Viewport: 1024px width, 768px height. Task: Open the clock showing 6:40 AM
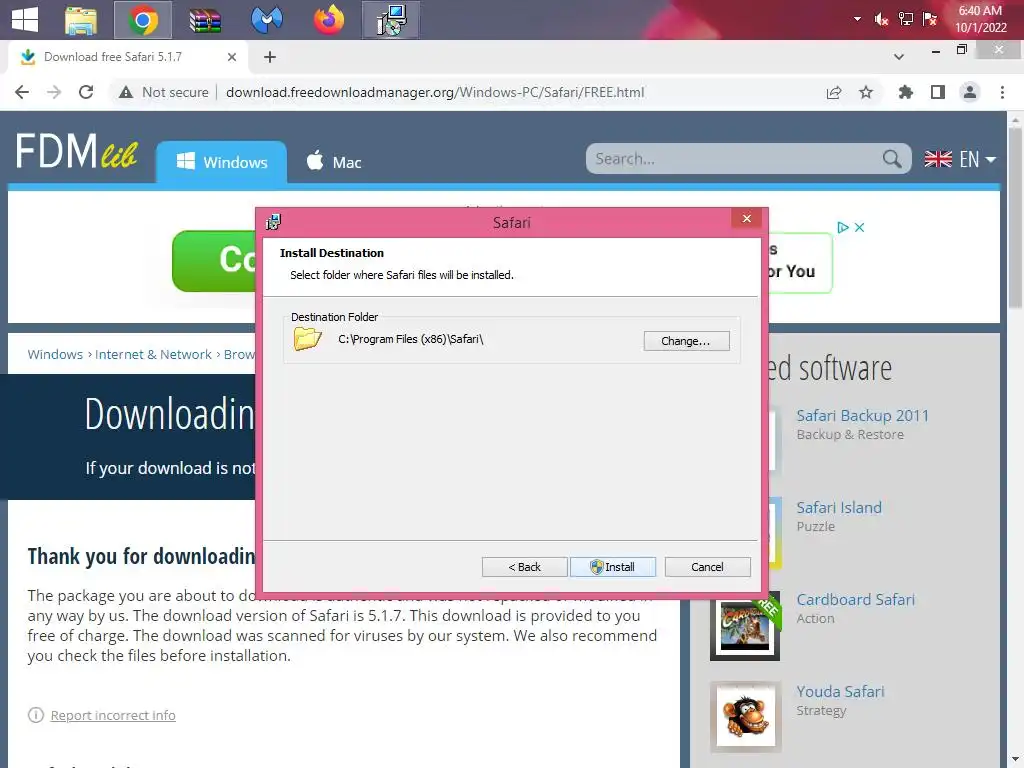(x=980, y=19)
